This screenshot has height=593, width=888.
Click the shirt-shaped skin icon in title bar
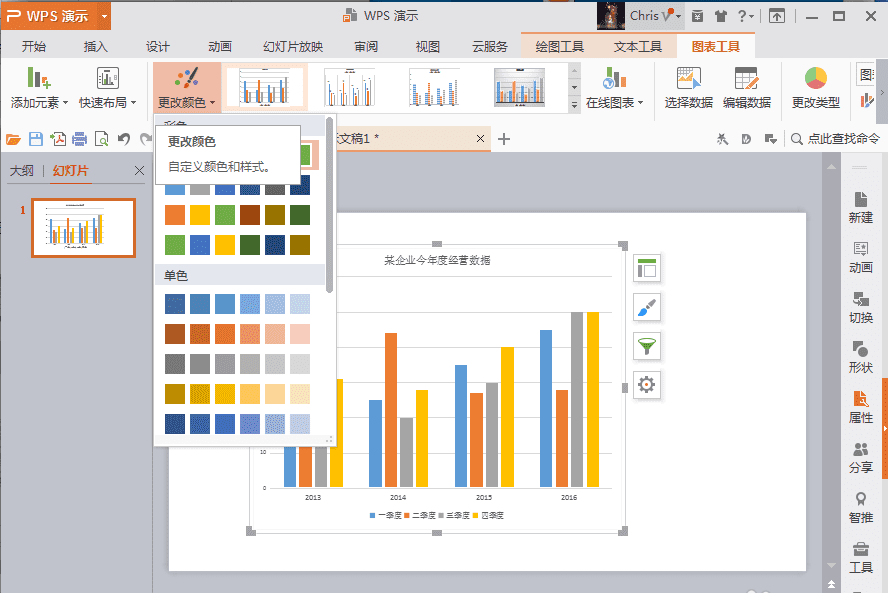[720, 16]
